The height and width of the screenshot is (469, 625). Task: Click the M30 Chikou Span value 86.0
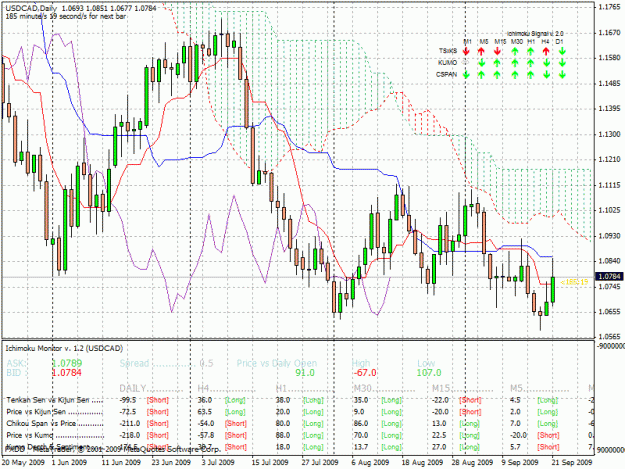[361, 424]
